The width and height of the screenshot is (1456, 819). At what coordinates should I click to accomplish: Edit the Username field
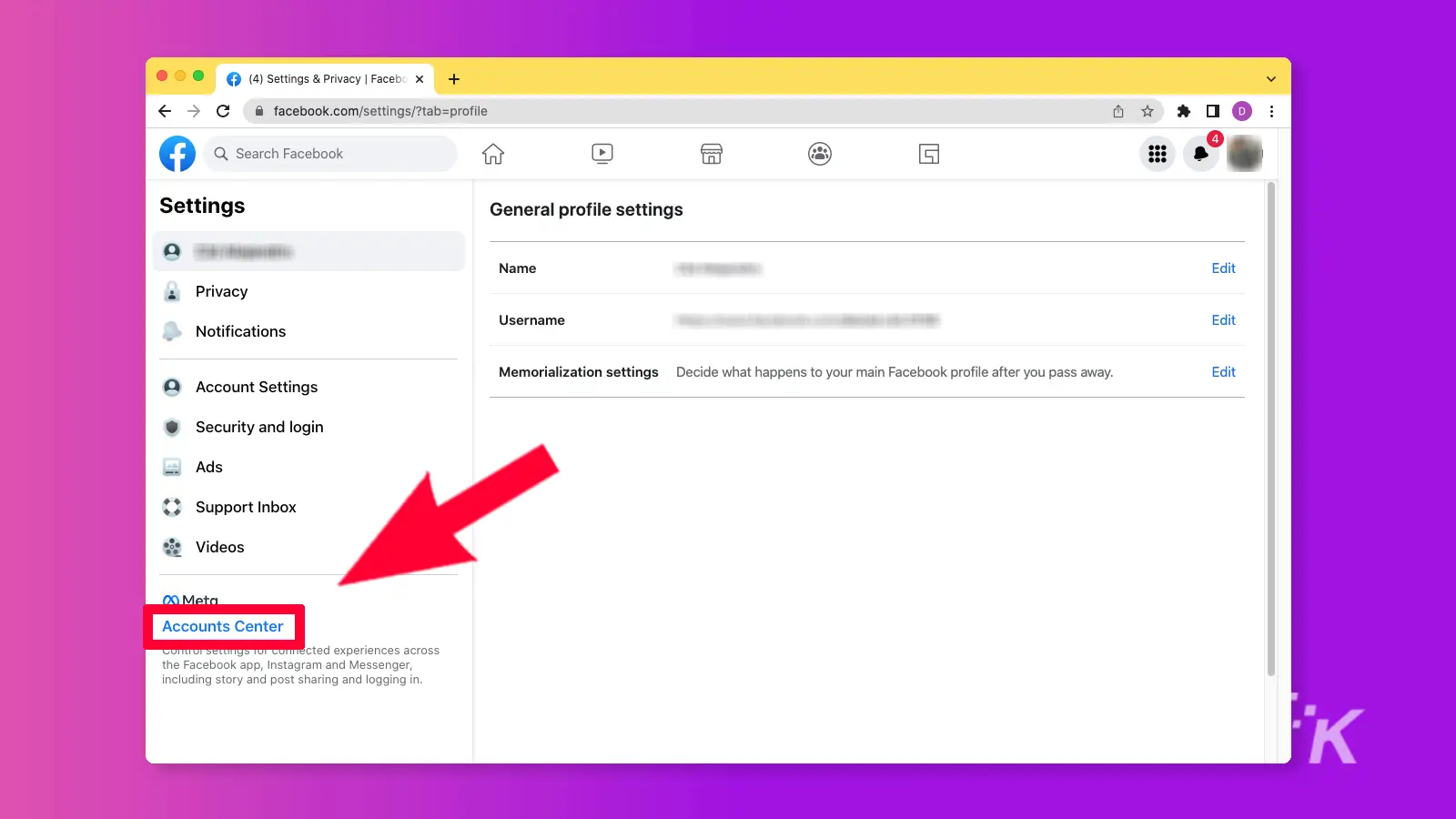(1223, 320)
